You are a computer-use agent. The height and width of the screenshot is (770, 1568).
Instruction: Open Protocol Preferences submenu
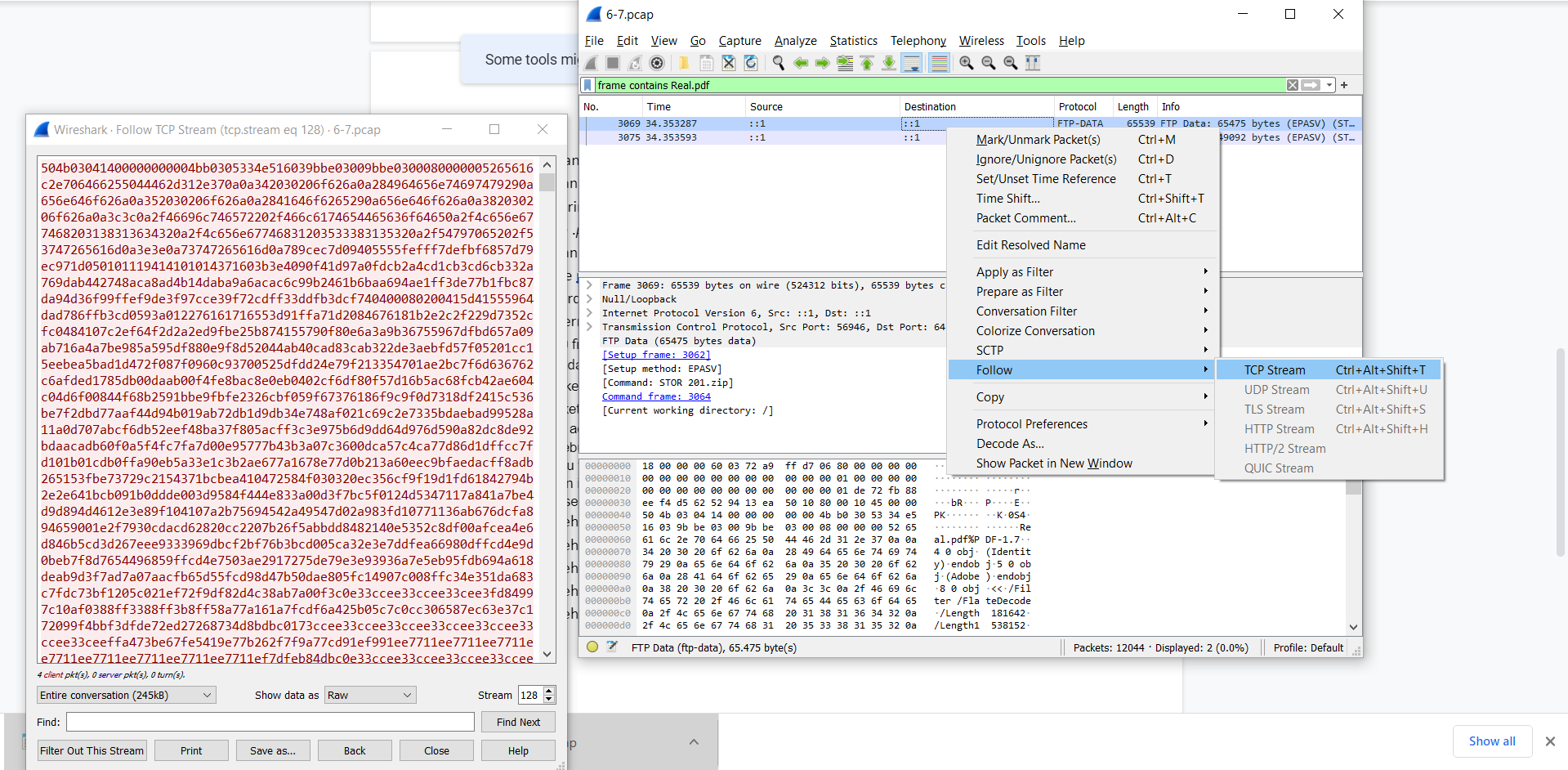[1083, 424]
